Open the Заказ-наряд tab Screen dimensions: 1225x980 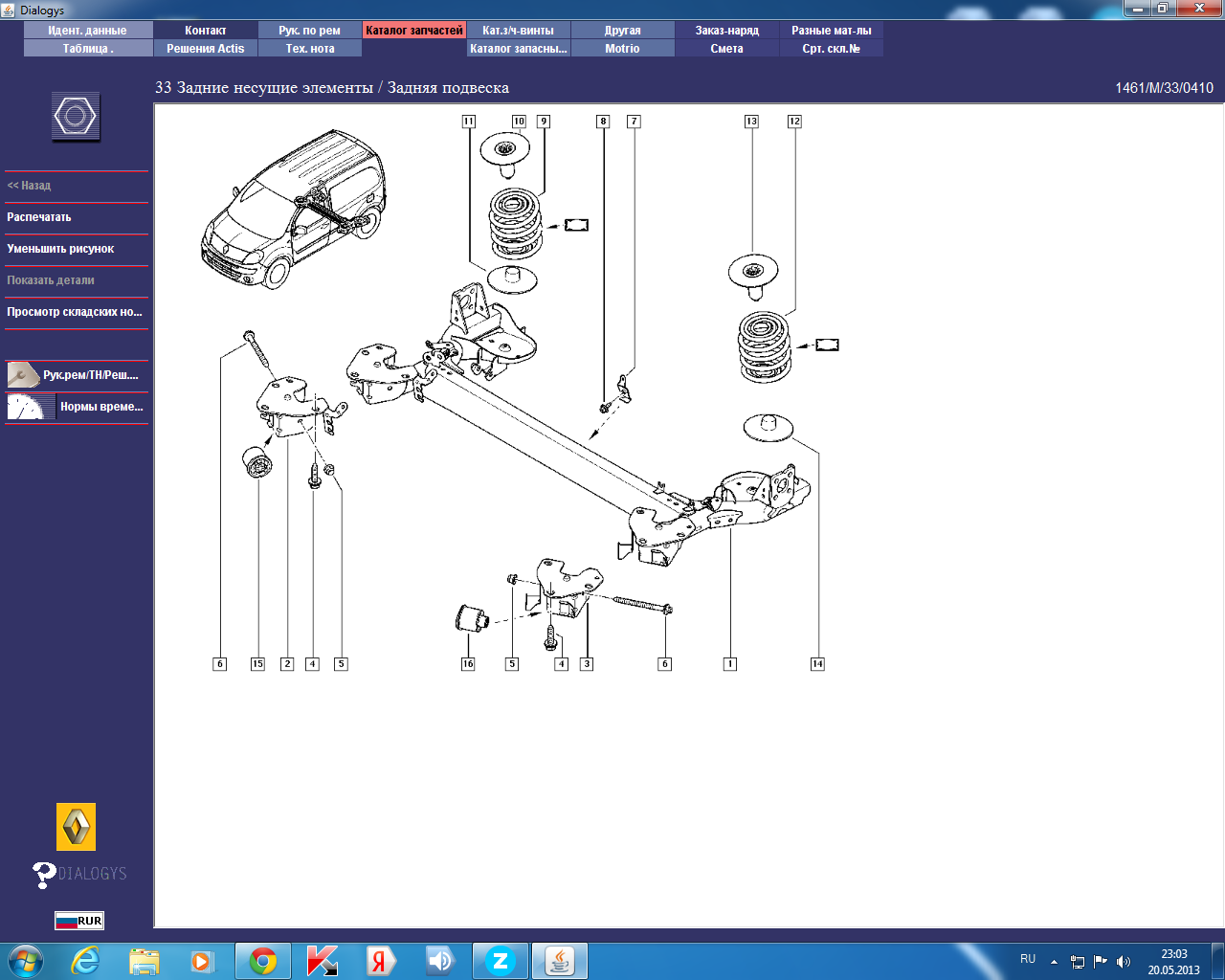pos(727,31)
